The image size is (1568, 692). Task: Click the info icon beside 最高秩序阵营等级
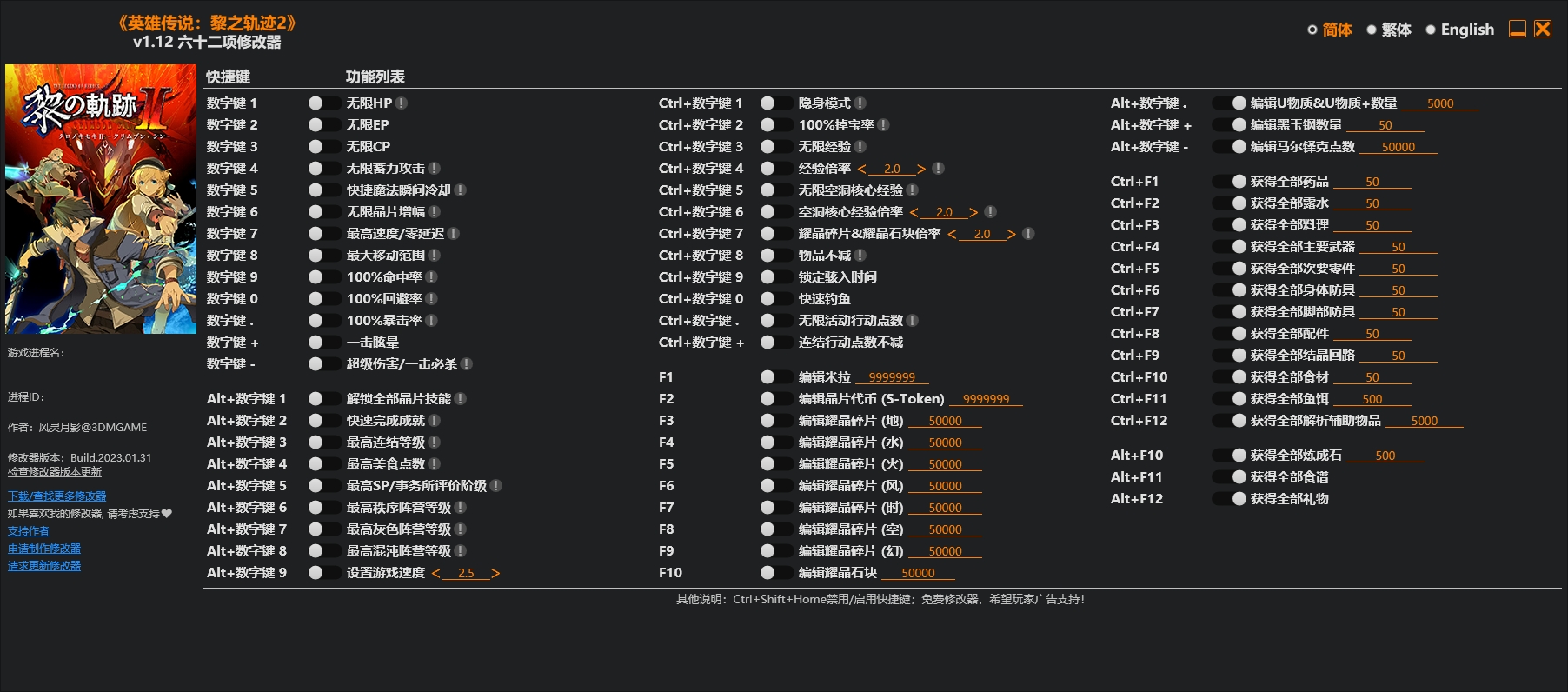click(x=460, y=507)
